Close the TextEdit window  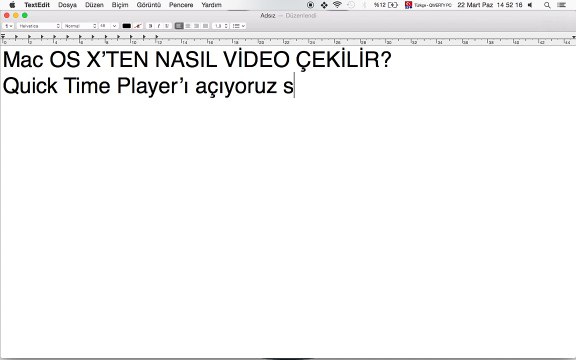click(x=7, y=15)
